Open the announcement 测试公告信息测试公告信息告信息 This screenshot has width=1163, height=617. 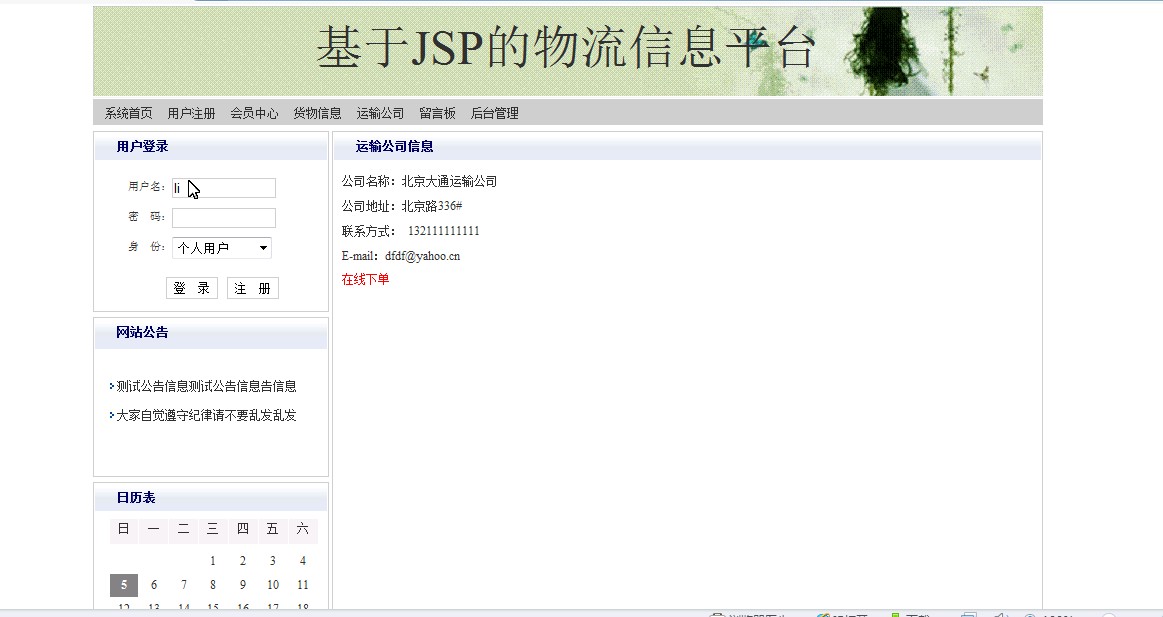206,386
